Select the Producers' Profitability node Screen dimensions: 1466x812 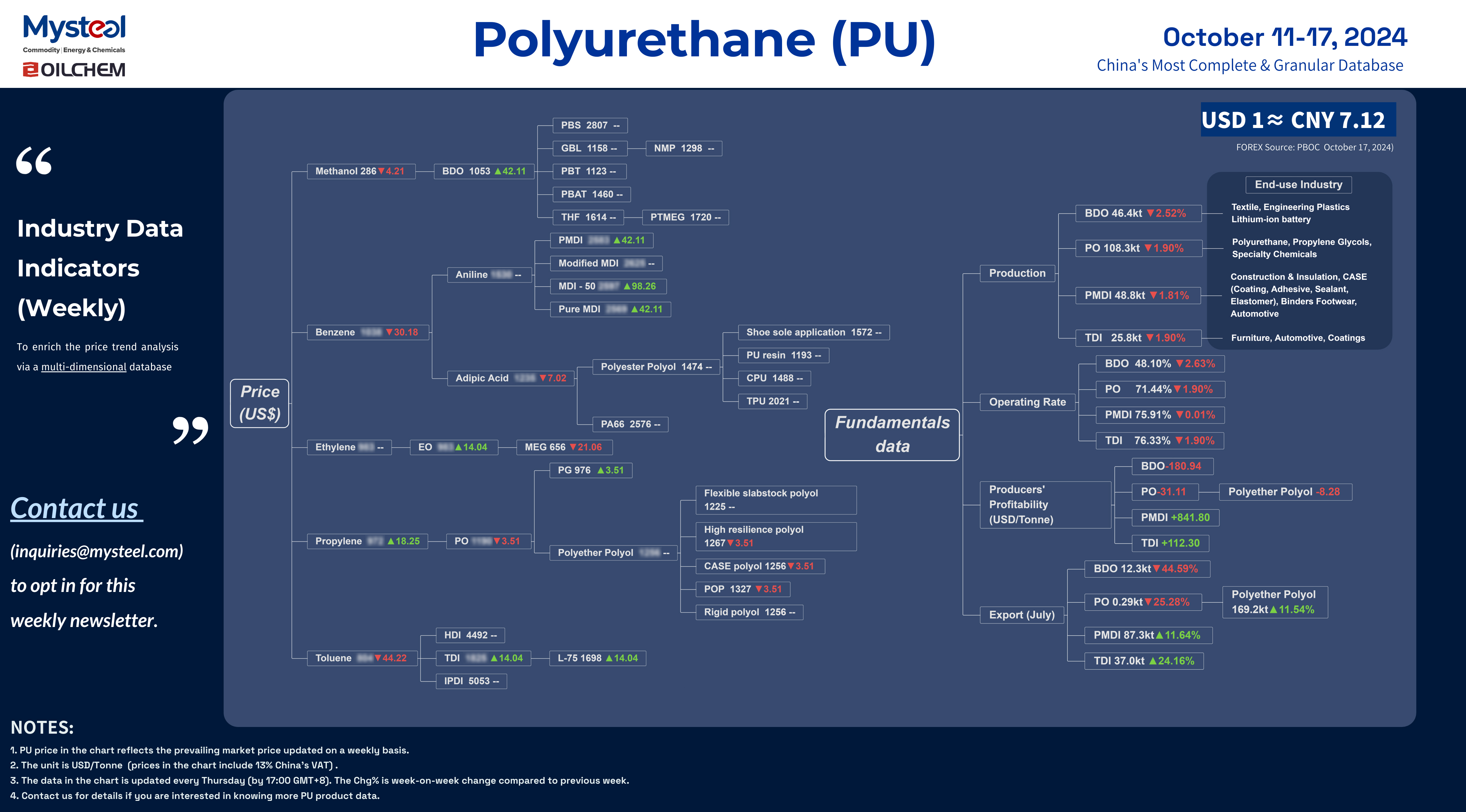[1046, 505]
